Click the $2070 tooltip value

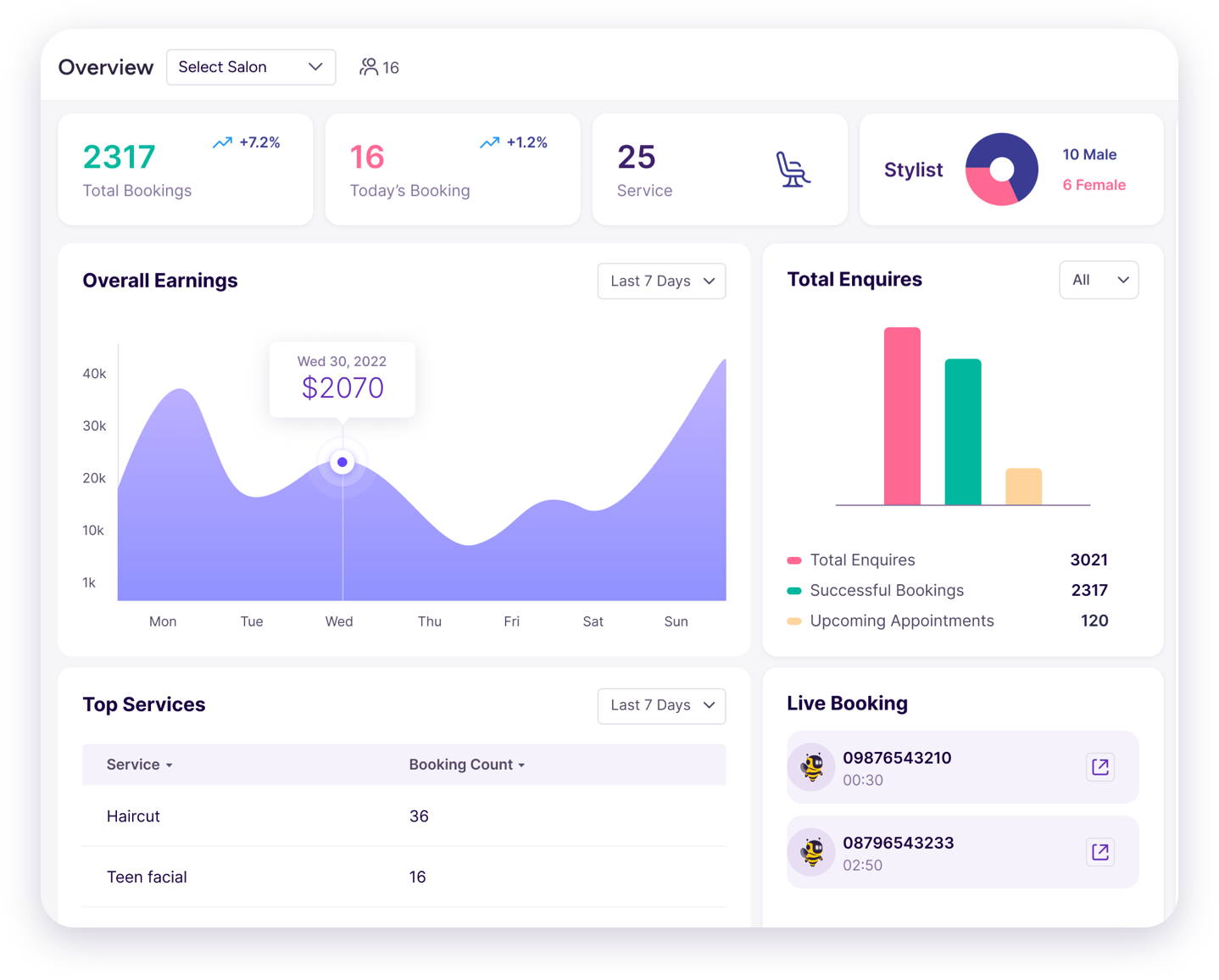342,387
